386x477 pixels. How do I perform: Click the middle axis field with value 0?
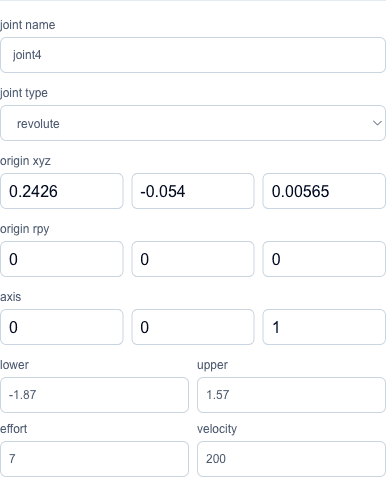[x=193, y=327]
